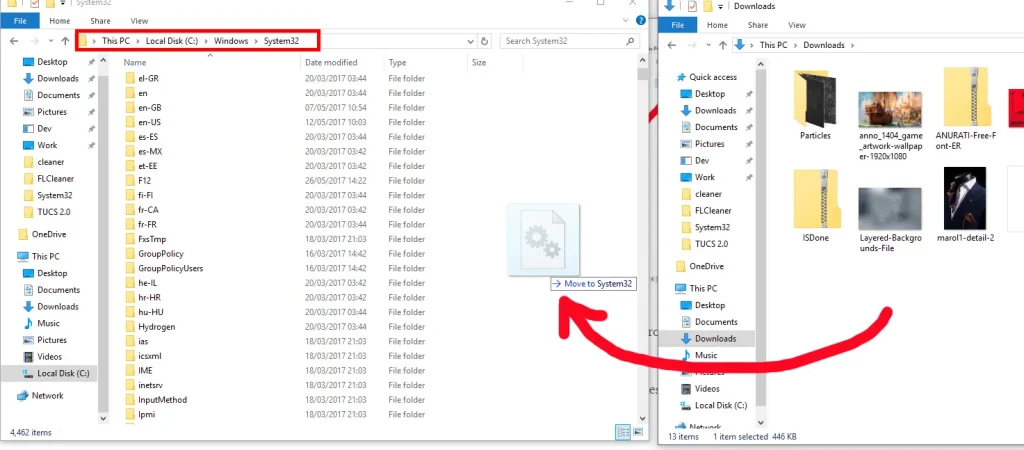This screenshot has width=1024, height=450.
Task: Open the Home ribbon tab in System32 window
Action: coord(59,21)
